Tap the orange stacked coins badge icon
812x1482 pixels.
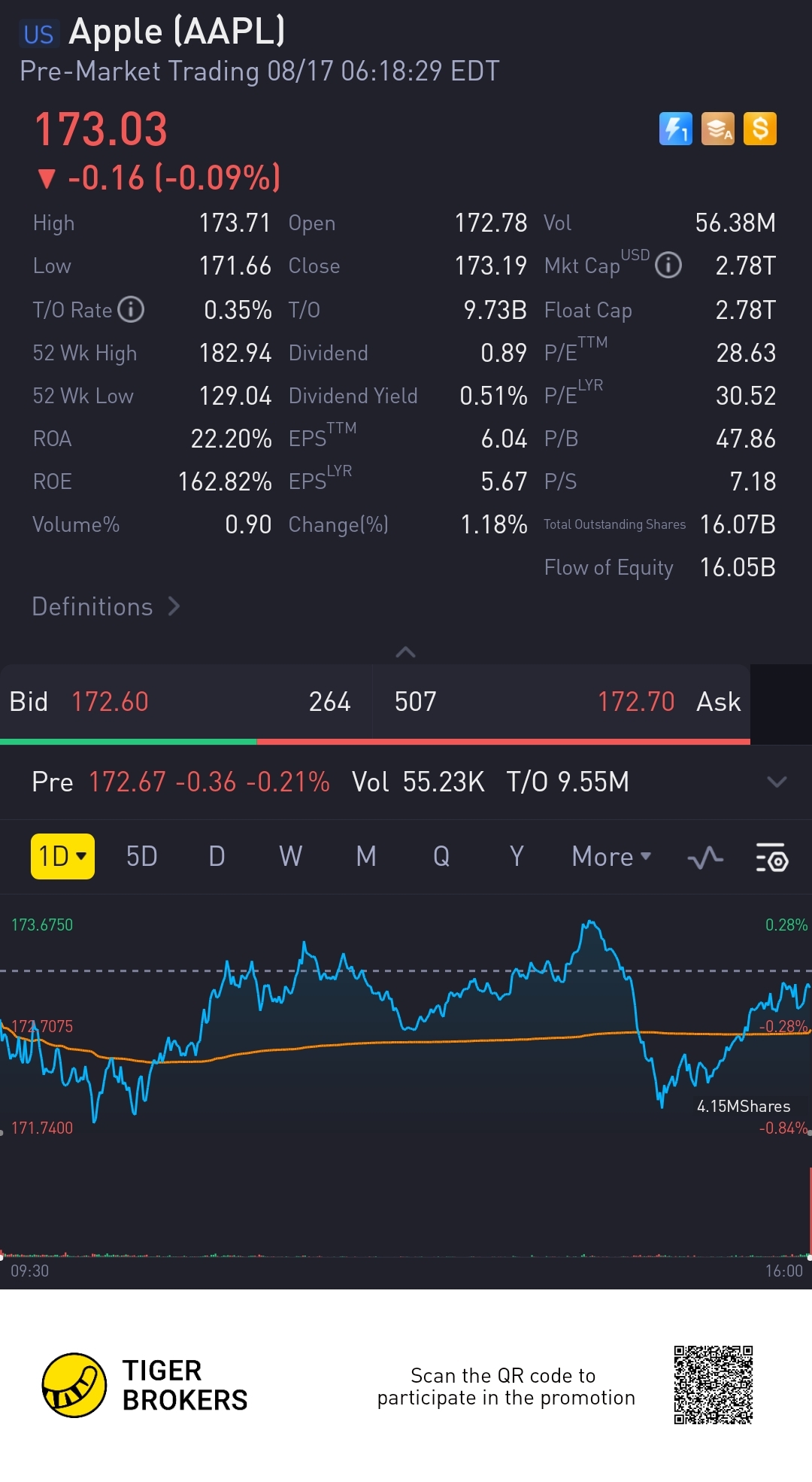717,129
